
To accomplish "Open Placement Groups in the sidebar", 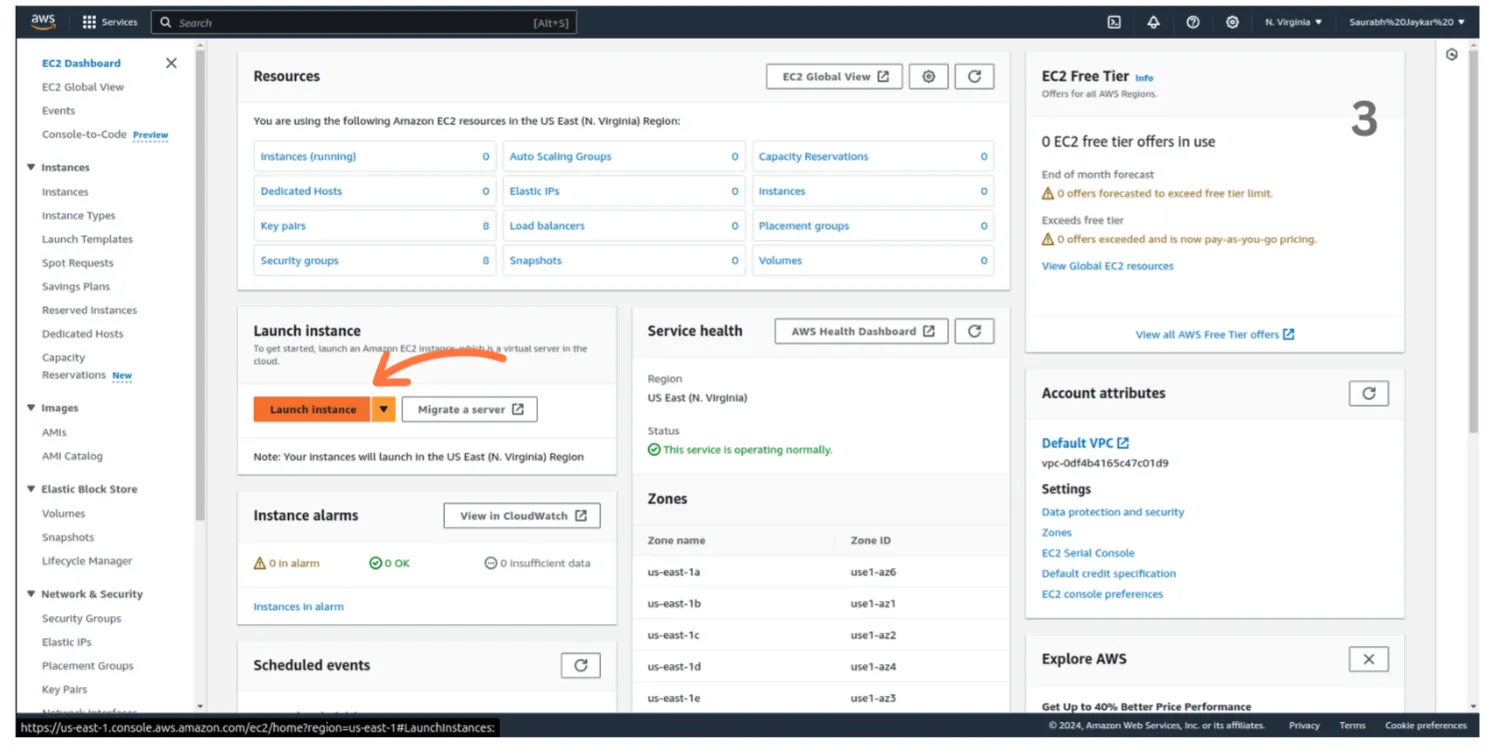I will [87, 666].
